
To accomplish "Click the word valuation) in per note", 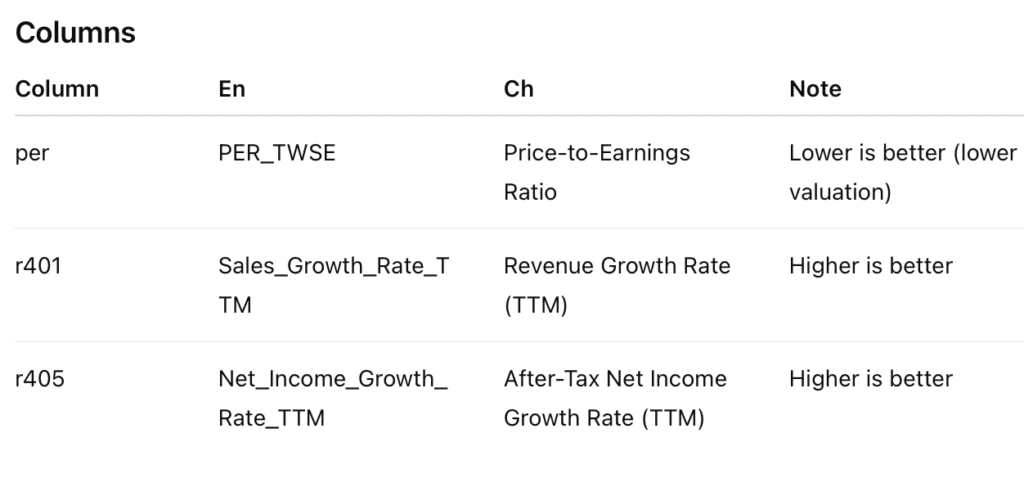I will (839, 192).
